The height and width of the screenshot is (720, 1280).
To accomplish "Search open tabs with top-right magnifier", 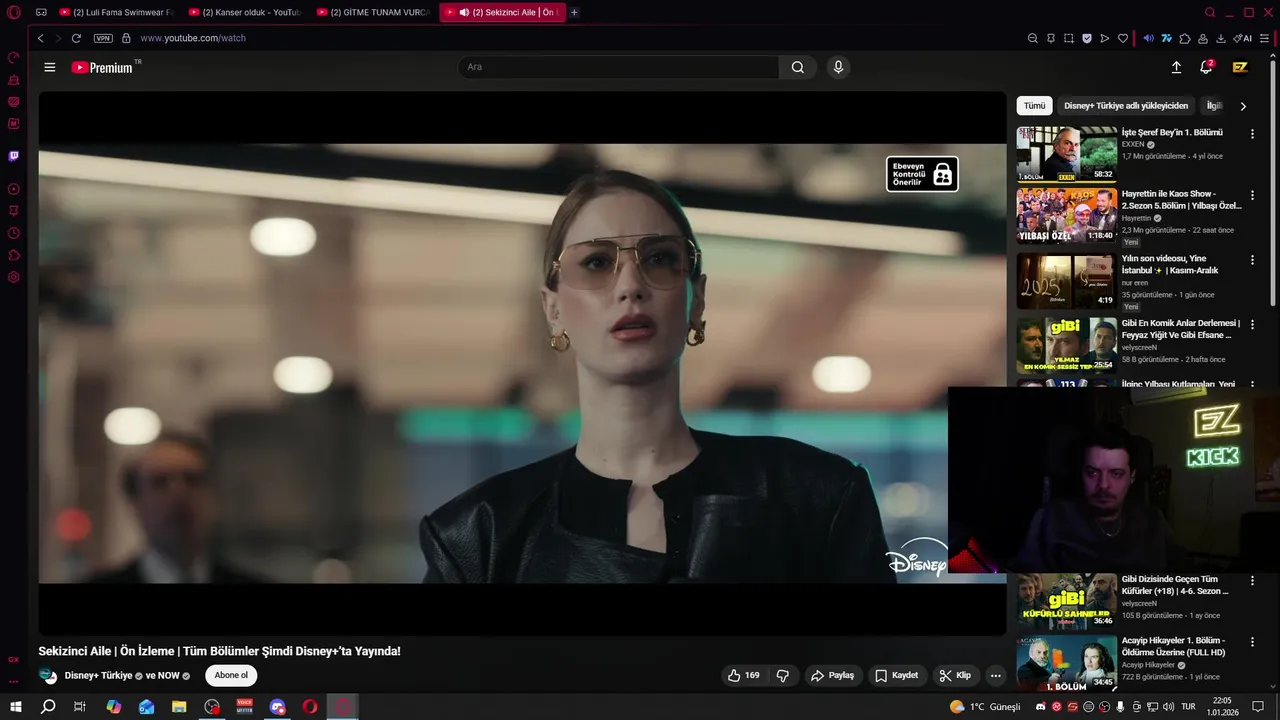I will (x=1210, y=12).
